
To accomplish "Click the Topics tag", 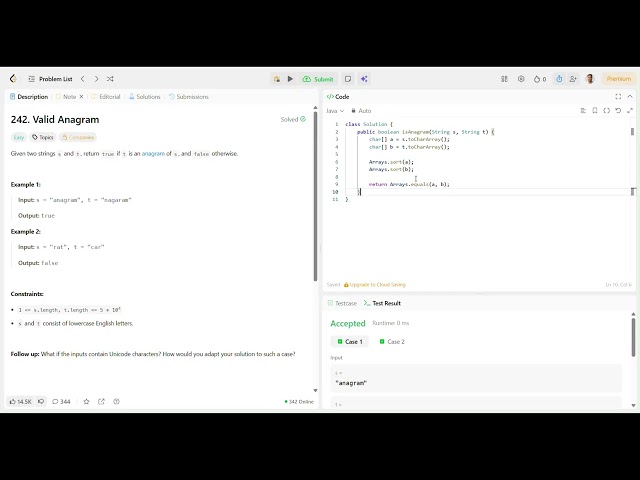I will pos(42,138).
